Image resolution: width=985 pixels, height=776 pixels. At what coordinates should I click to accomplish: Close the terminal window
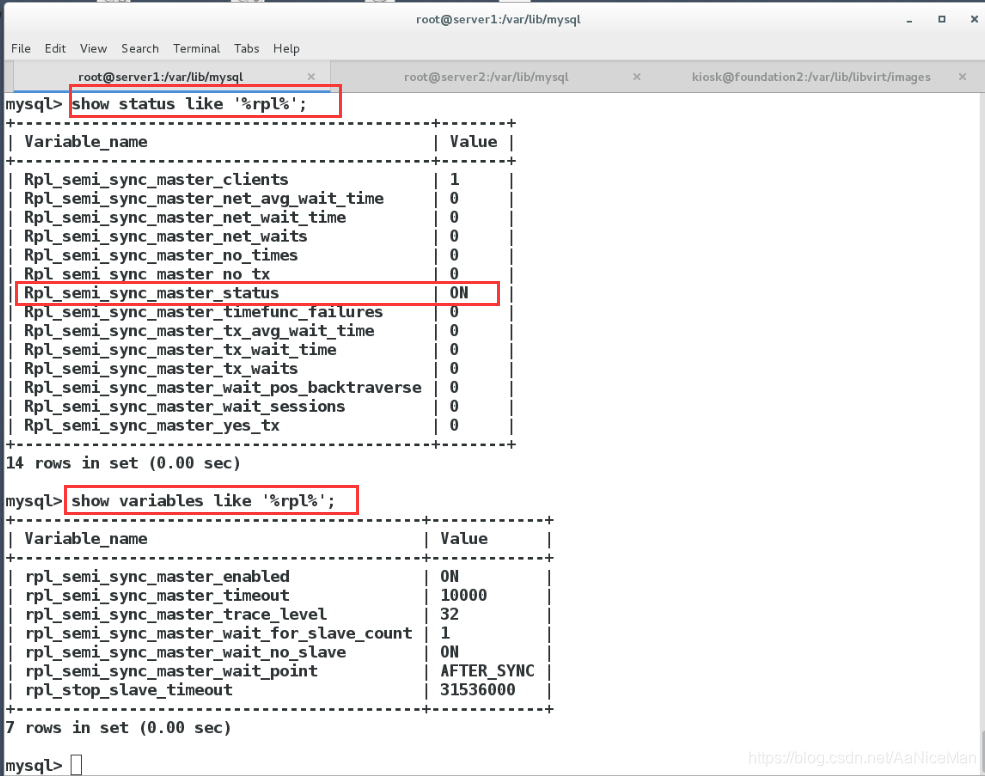pos(974,19)
